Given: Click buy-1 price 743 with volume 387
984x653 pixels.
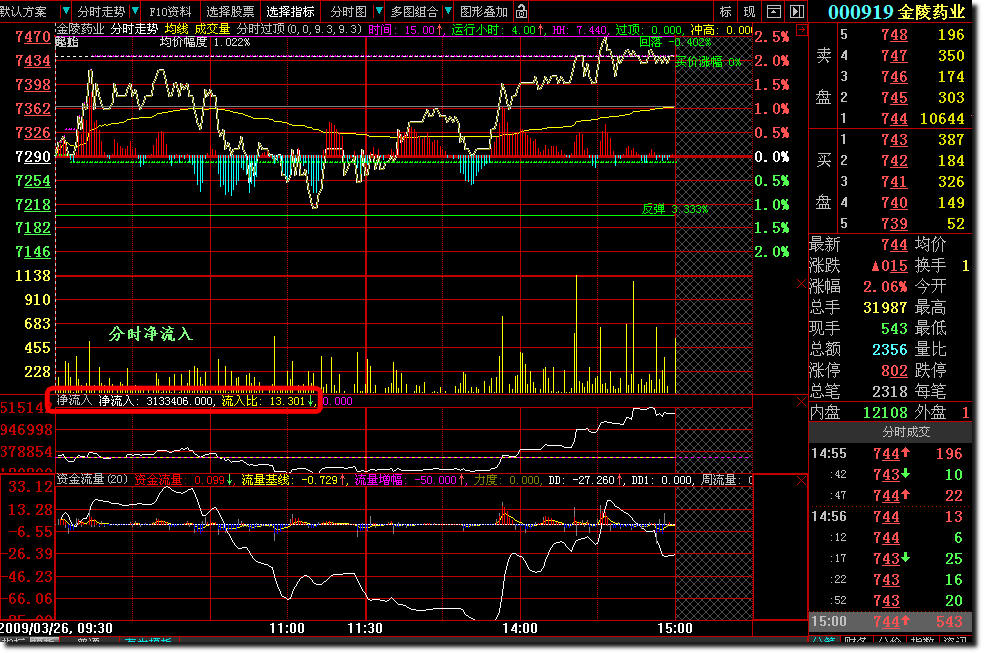Looking at the screenshot, I should point(906,140).
